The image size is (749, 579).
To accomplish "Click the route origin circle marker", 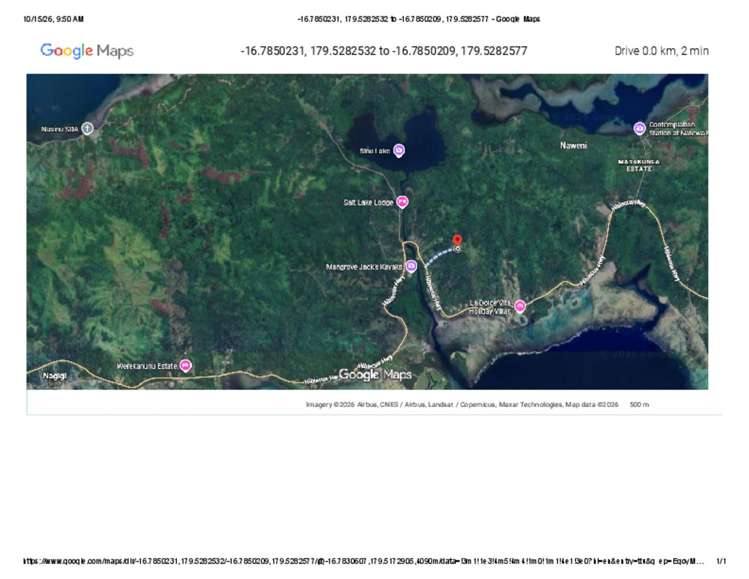I will tap(458, 248).
